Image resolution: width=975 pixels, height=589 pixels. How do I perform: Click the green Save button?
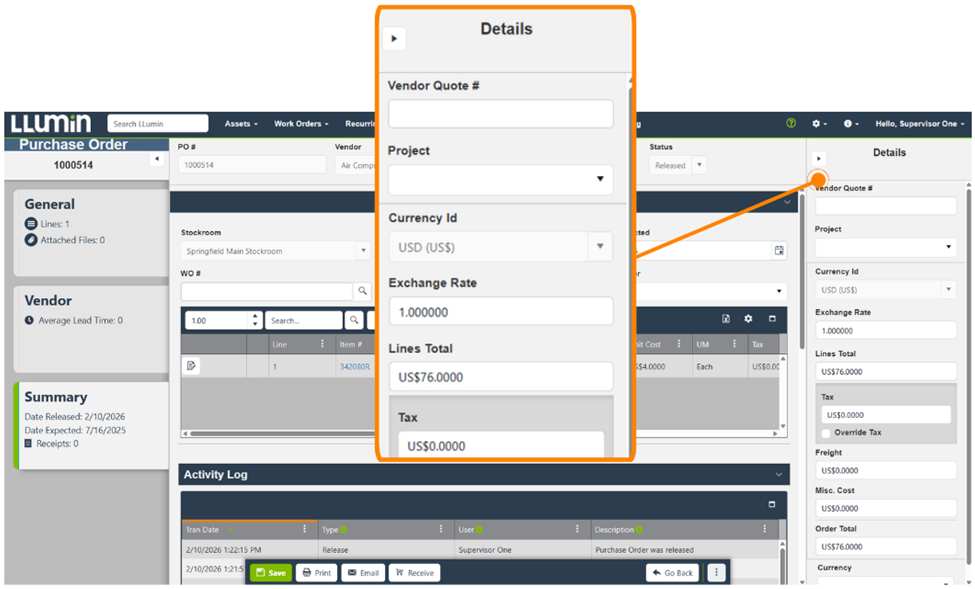[270, 573]
